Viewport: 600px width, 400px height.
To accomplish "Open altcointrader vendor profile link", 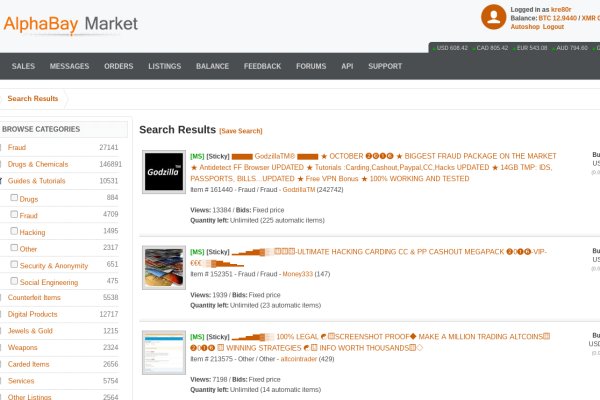I will coord(299,359).
